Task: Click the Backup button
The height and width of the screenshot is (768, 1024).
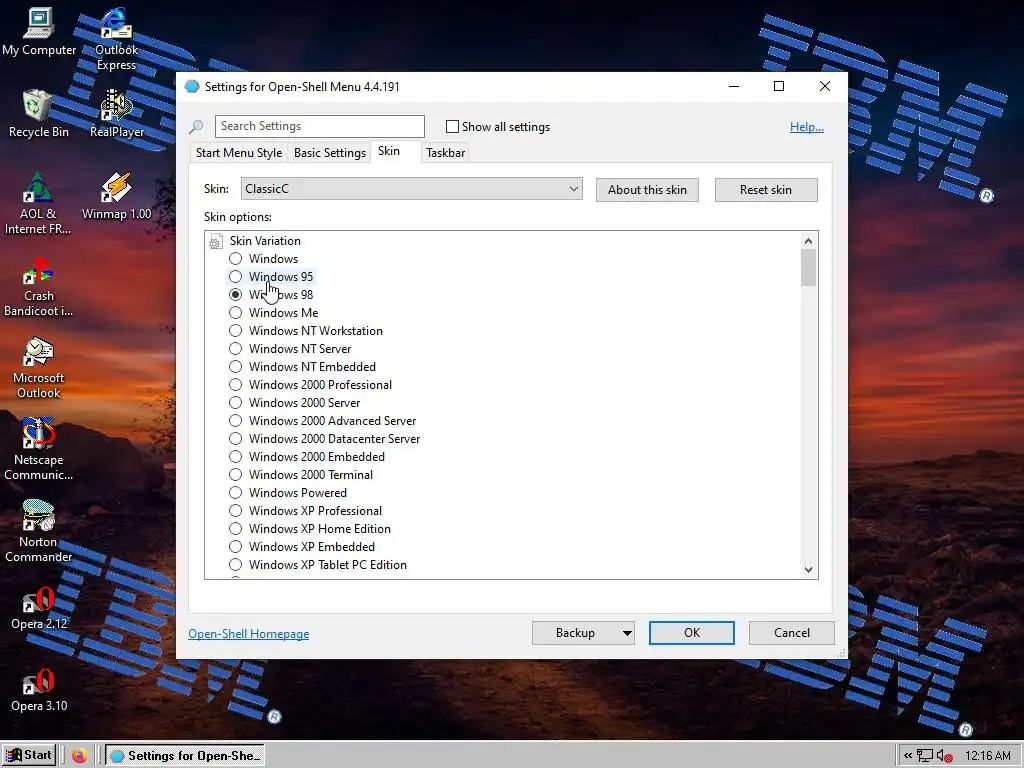Action: tap(575, 633)
